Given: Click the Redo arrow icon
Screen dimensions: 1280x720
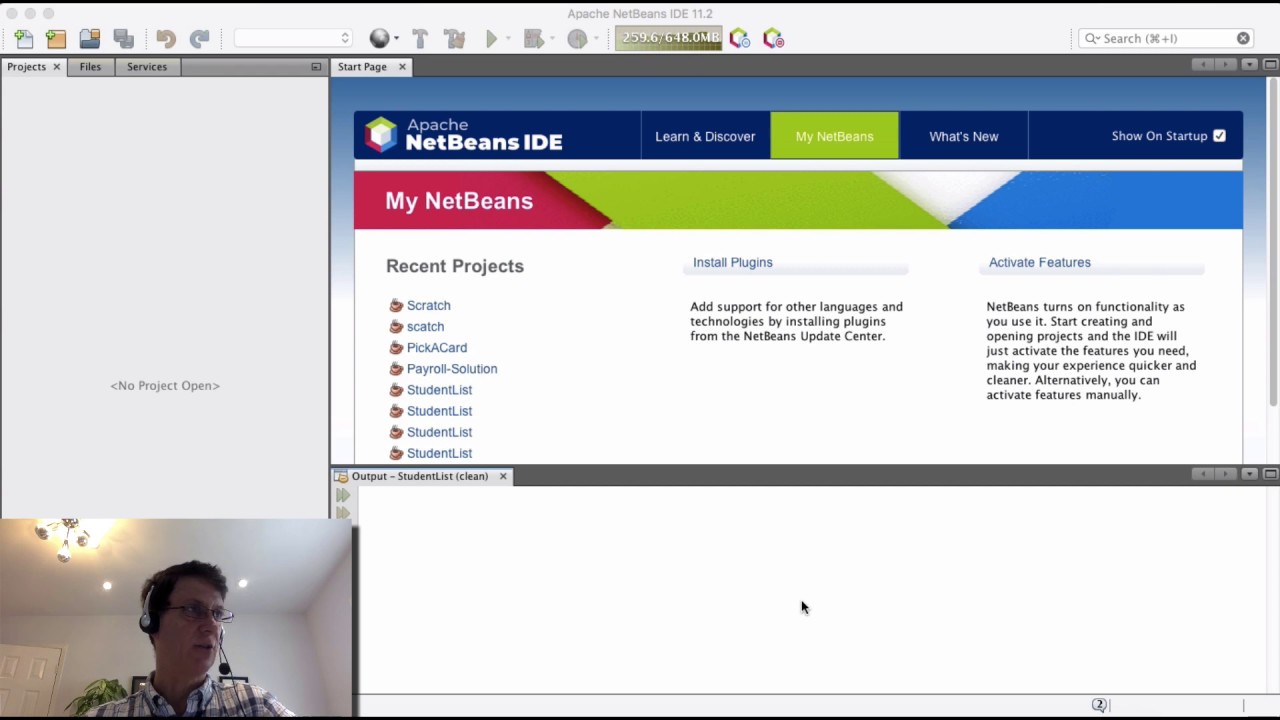Looking at the screenshot, I should 199,39.
